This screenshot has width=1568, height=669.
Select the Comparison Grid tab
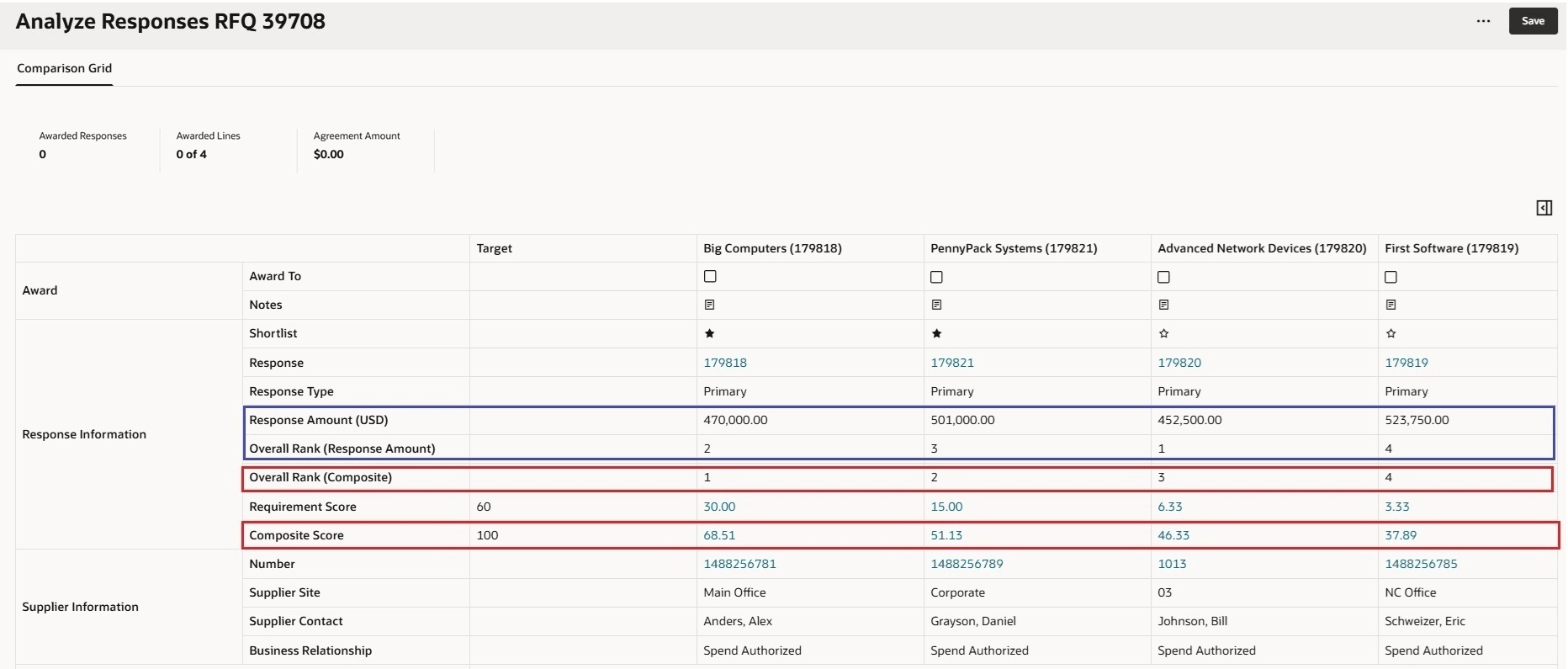click(x=65, y=68)
